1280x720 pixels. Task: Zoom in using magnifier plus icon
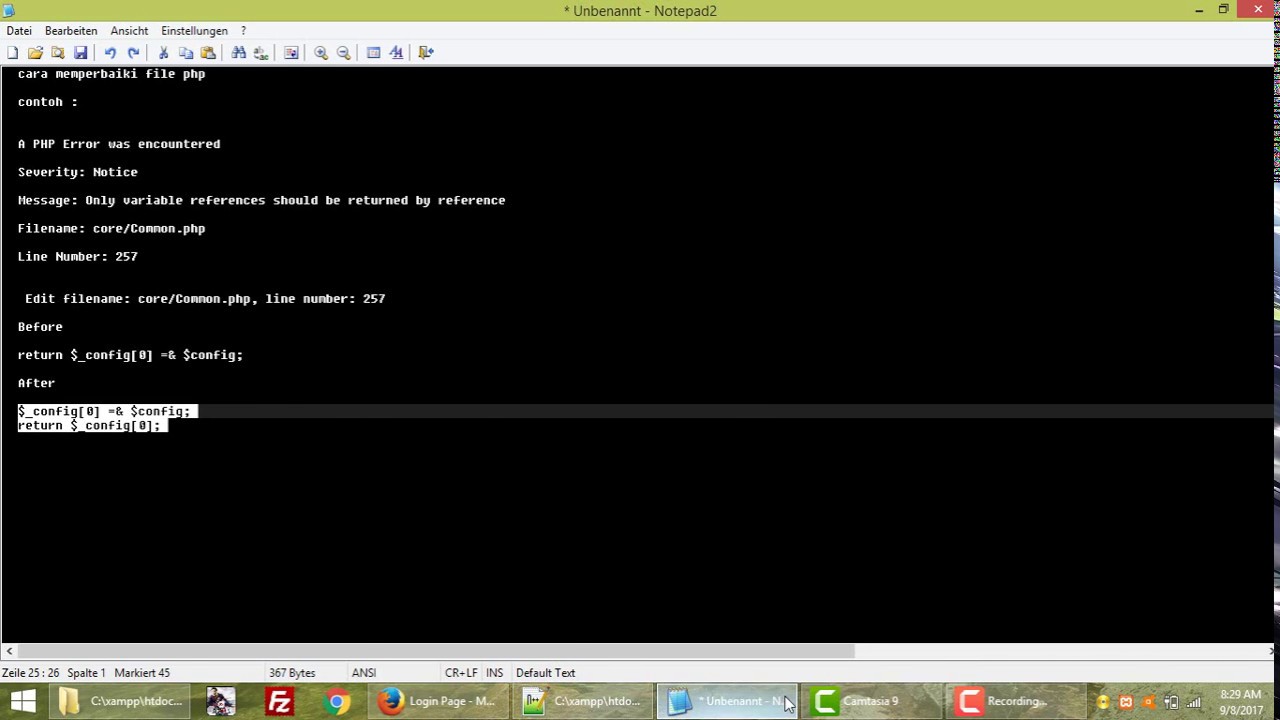pyautogui.click(x=321, y=53)
